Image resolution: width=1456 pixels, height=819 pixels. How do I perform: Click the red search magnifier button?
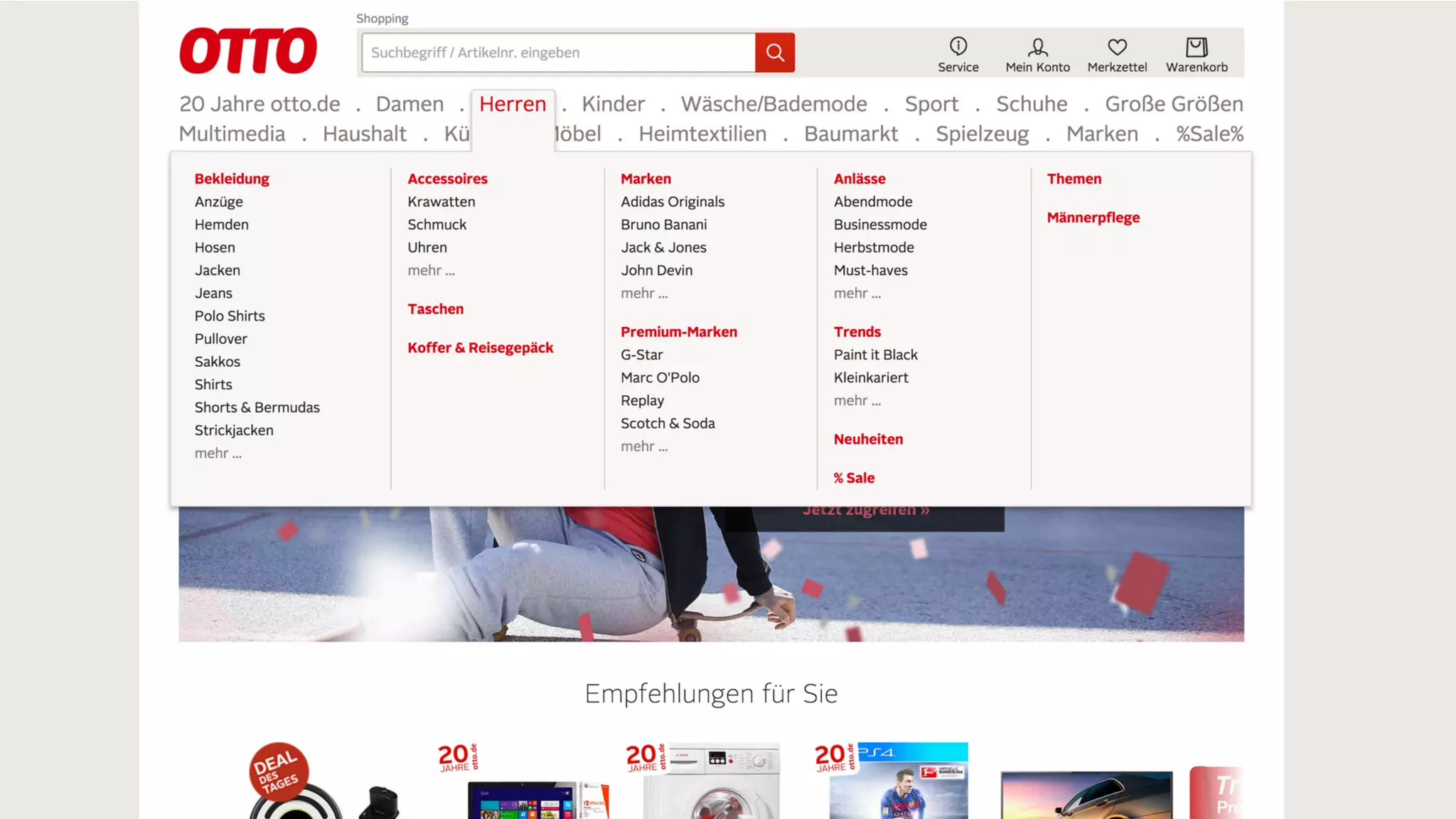774,53
